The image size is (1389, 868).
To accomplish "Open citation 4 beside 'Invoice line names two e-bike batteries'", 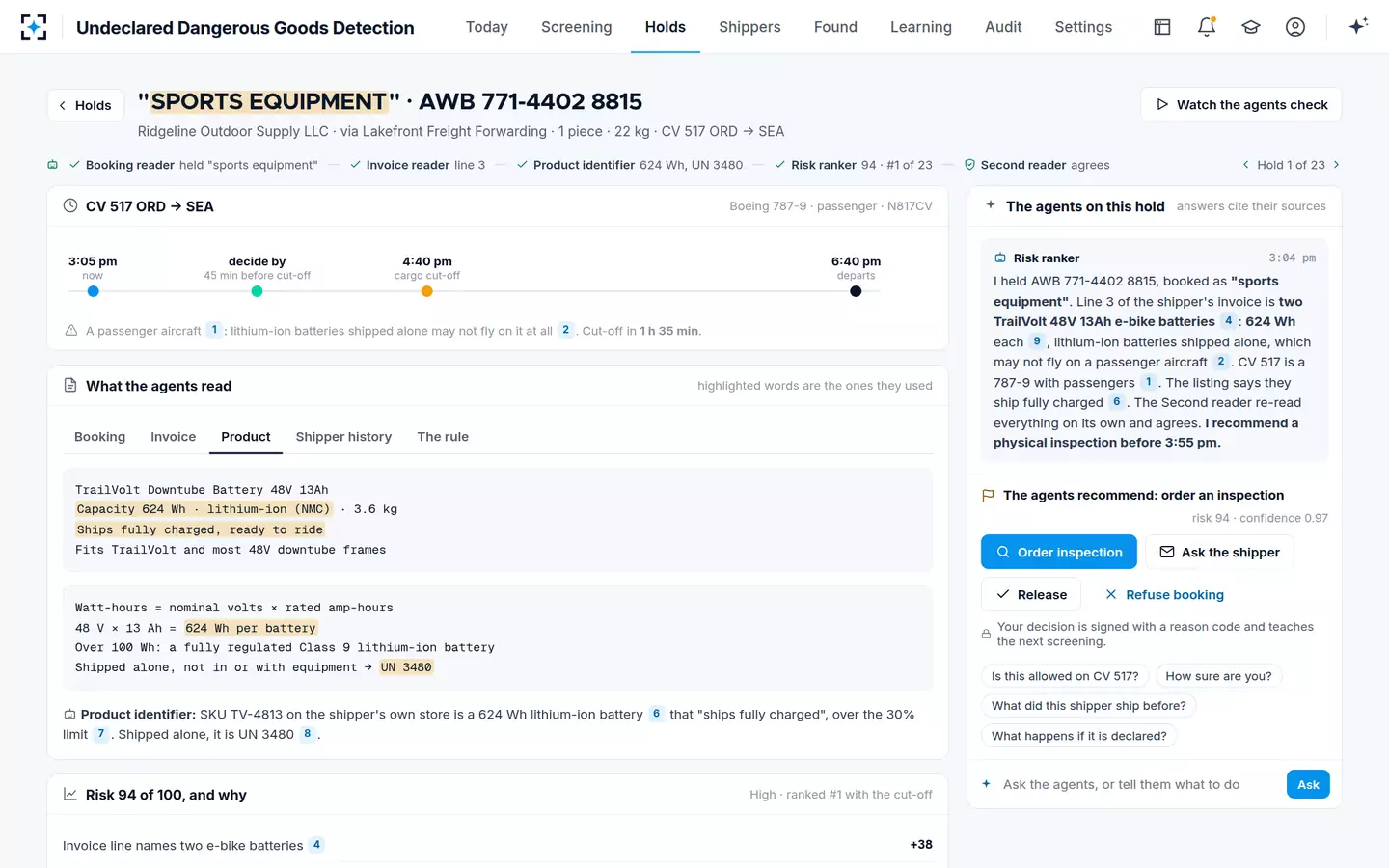I will point(316,845).
